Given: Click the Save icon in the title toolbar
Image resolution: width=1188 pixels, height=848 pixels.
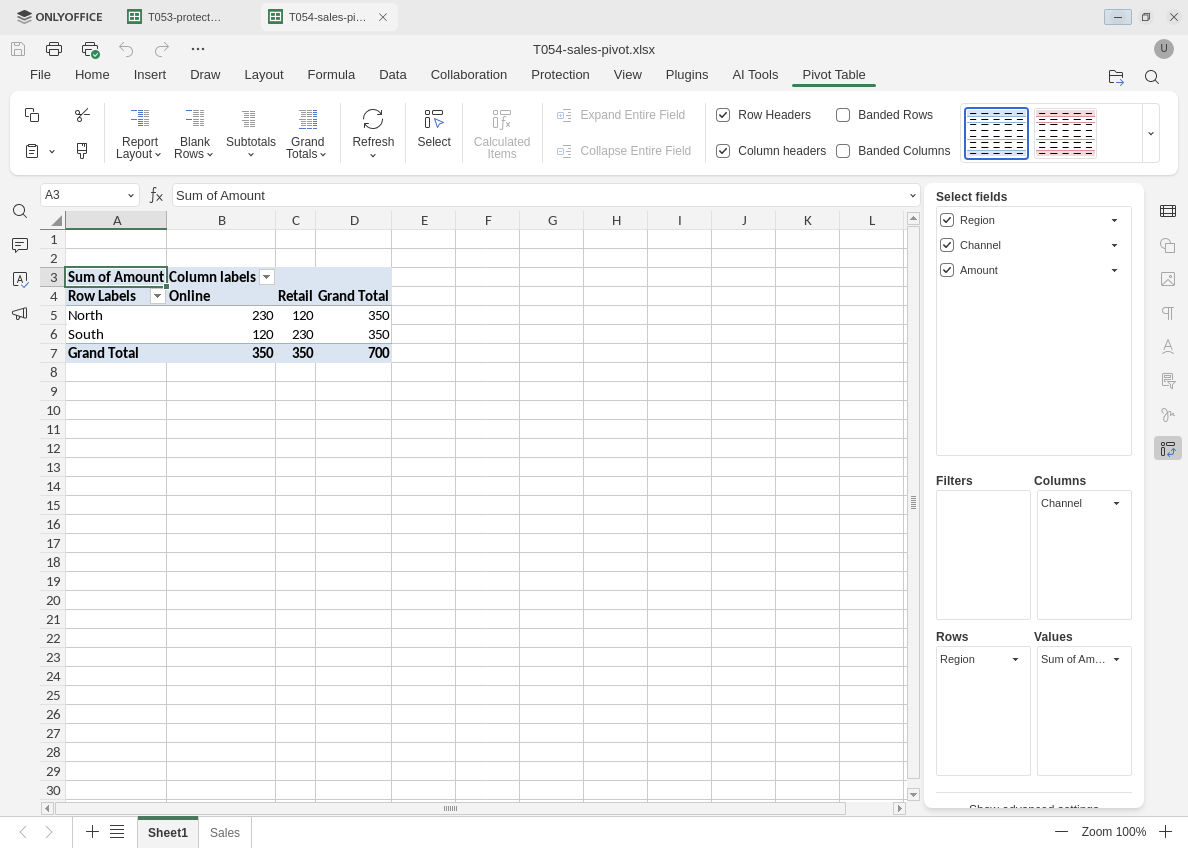Looking at the screenshot, I should click(18, 49).
